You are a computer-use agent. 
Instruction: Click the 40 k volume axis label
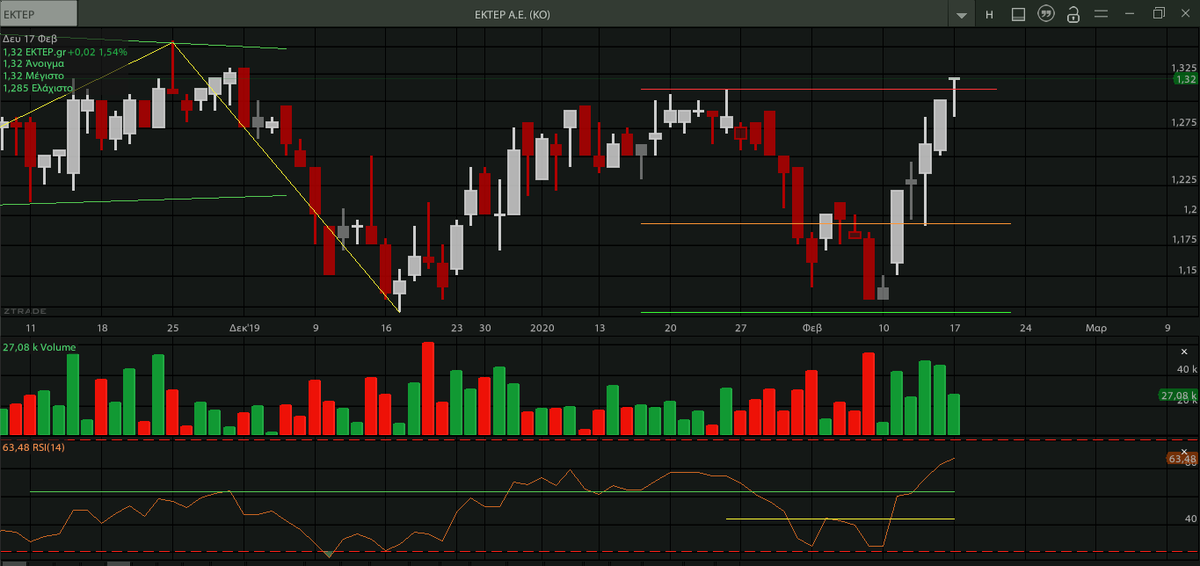[1186, 370]
